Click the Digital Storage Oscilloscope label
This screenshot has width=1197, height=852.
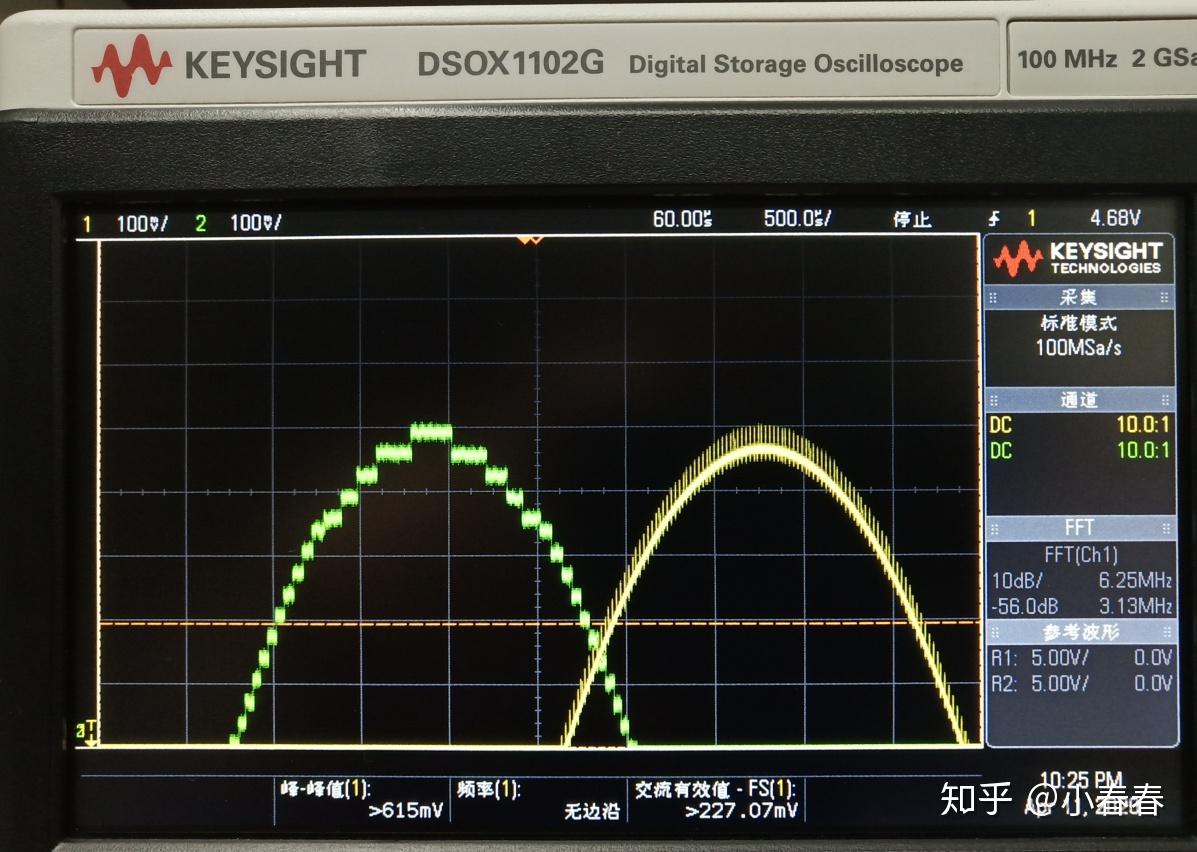795,64
